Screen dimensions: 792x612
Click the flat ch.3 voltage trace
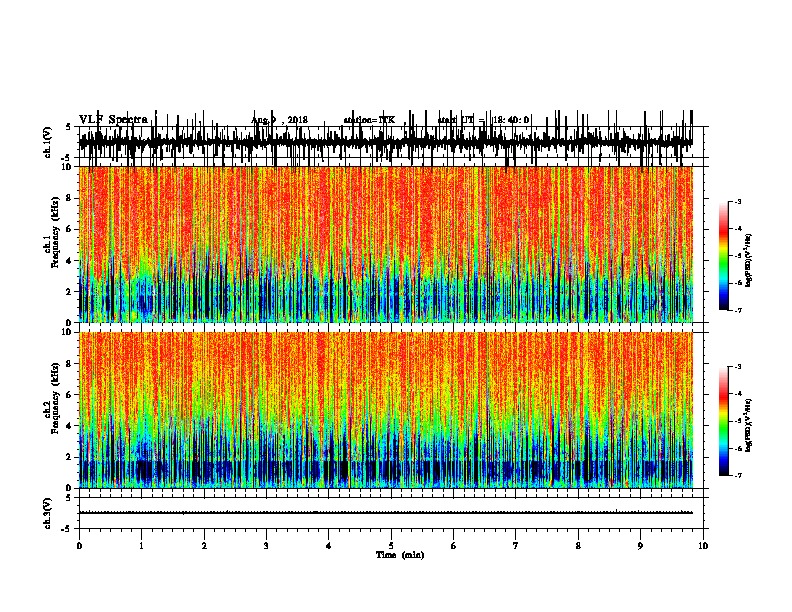pyautogui.click(x=386, y=513)
